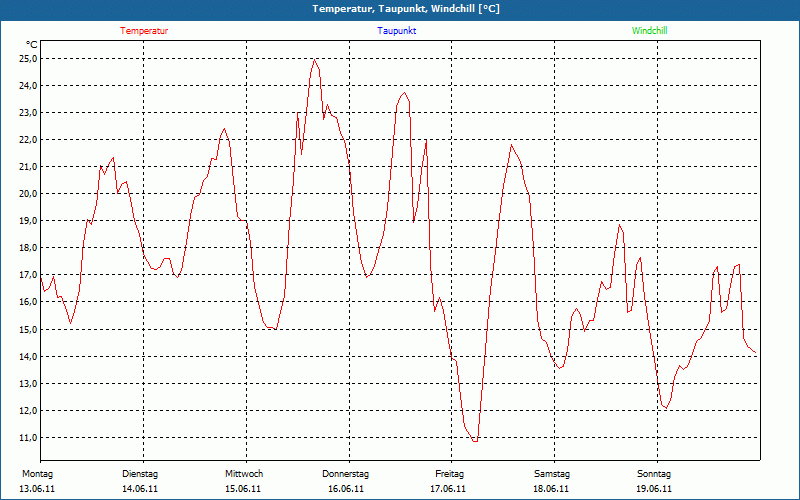The image size is (800, 500).
Task: Click the green Windchill legend label
Action: 649,31
